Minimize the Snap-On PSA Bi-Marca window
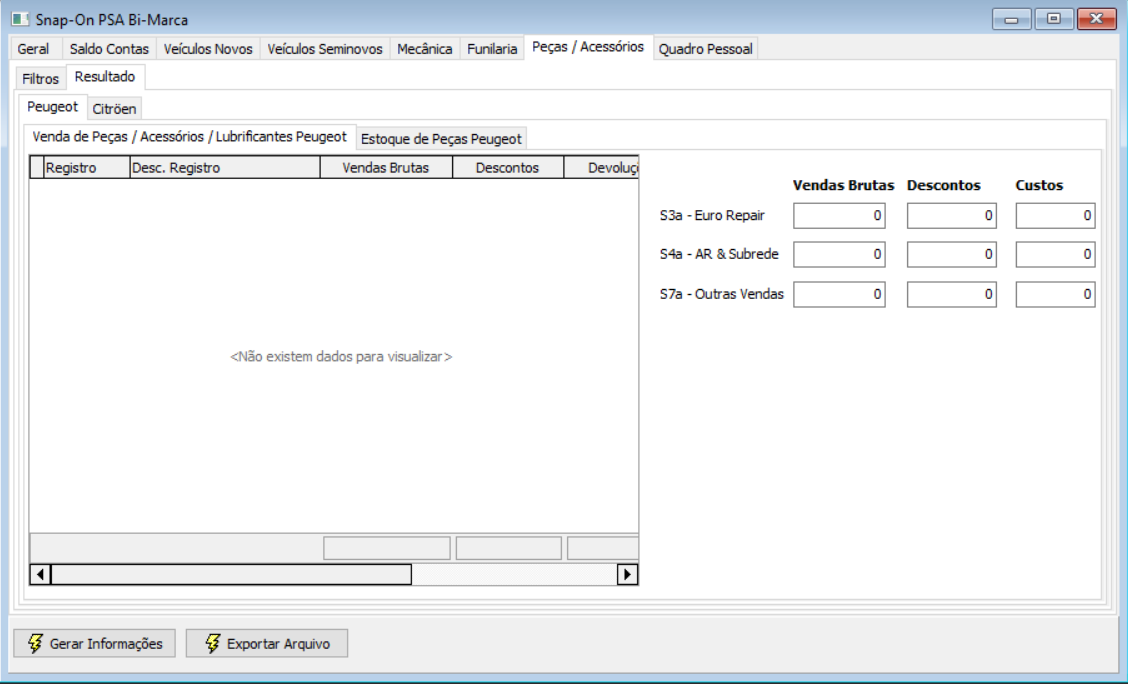1128x684 pixels. coord(1011,19)
